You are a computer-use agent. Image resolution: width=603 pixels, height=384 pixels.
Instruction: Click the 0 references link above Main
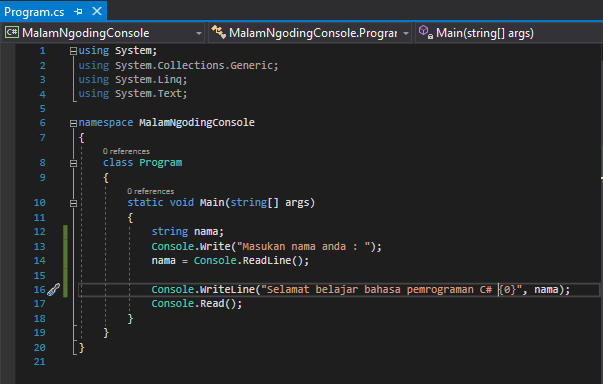[x=150, y=191]
